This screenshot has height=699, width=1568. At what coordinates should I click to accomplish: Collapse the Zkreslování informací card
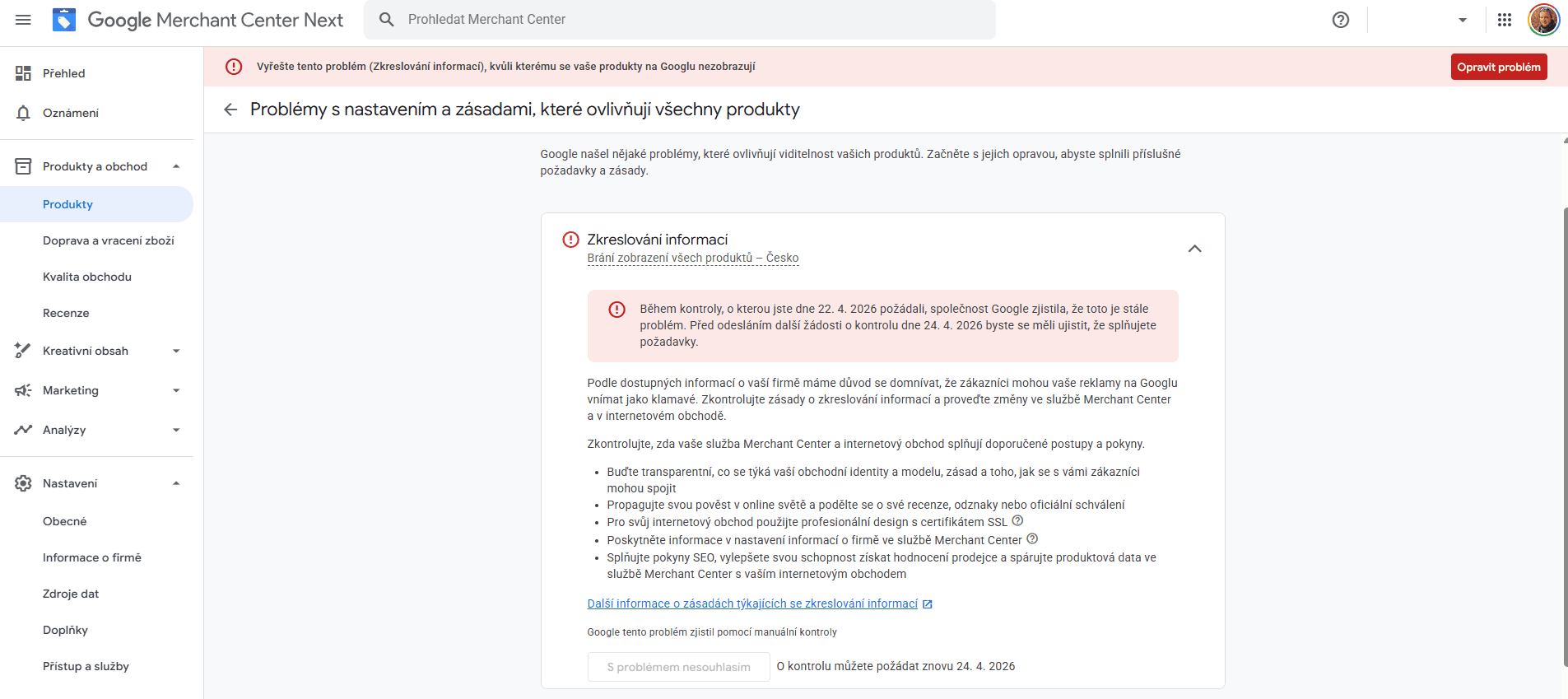click(x=1194, y=249)
